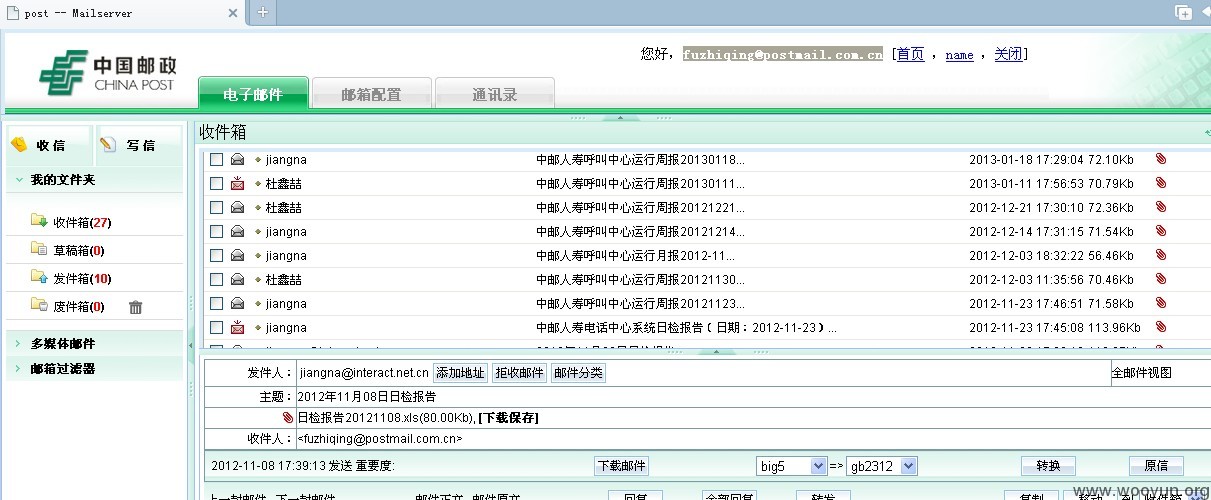The height and width of the screenshot is (500, 1211).
Task: Tick checkbox for jiangna 月报2012-11 email
Action: point(216,255)
